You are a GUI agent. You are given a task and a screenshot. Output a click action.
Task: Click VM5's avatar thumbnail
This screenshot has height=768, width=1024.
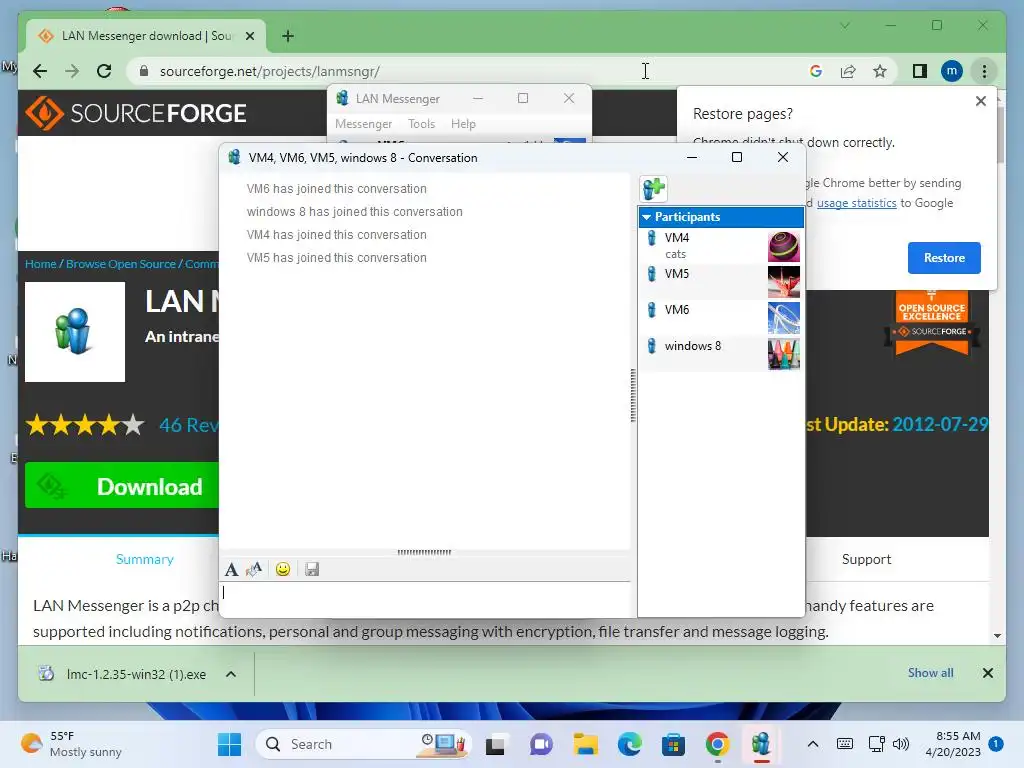(x=784, y=282)
